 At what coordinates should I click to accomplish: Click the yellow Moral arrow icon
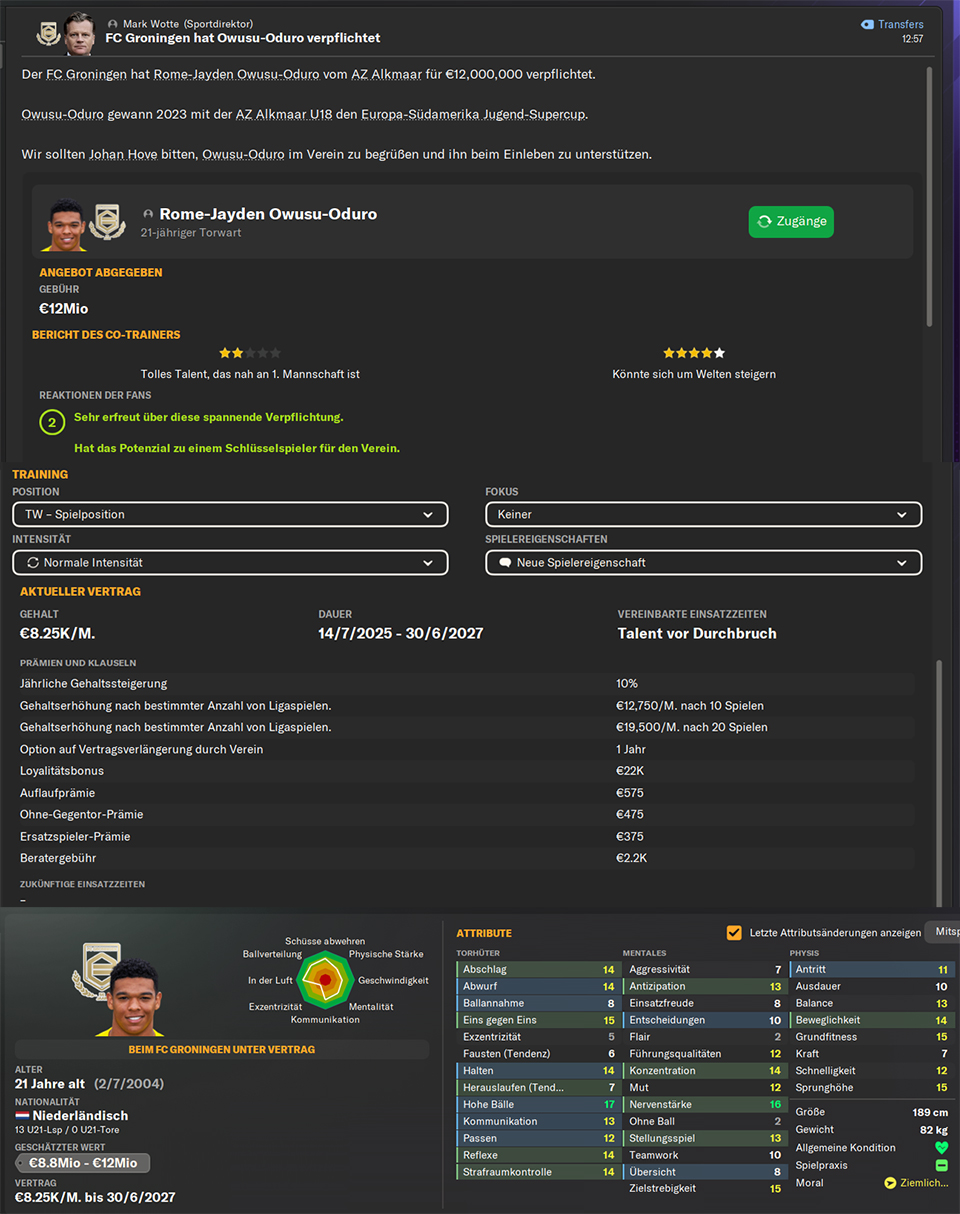click(x=890, y=1183)
